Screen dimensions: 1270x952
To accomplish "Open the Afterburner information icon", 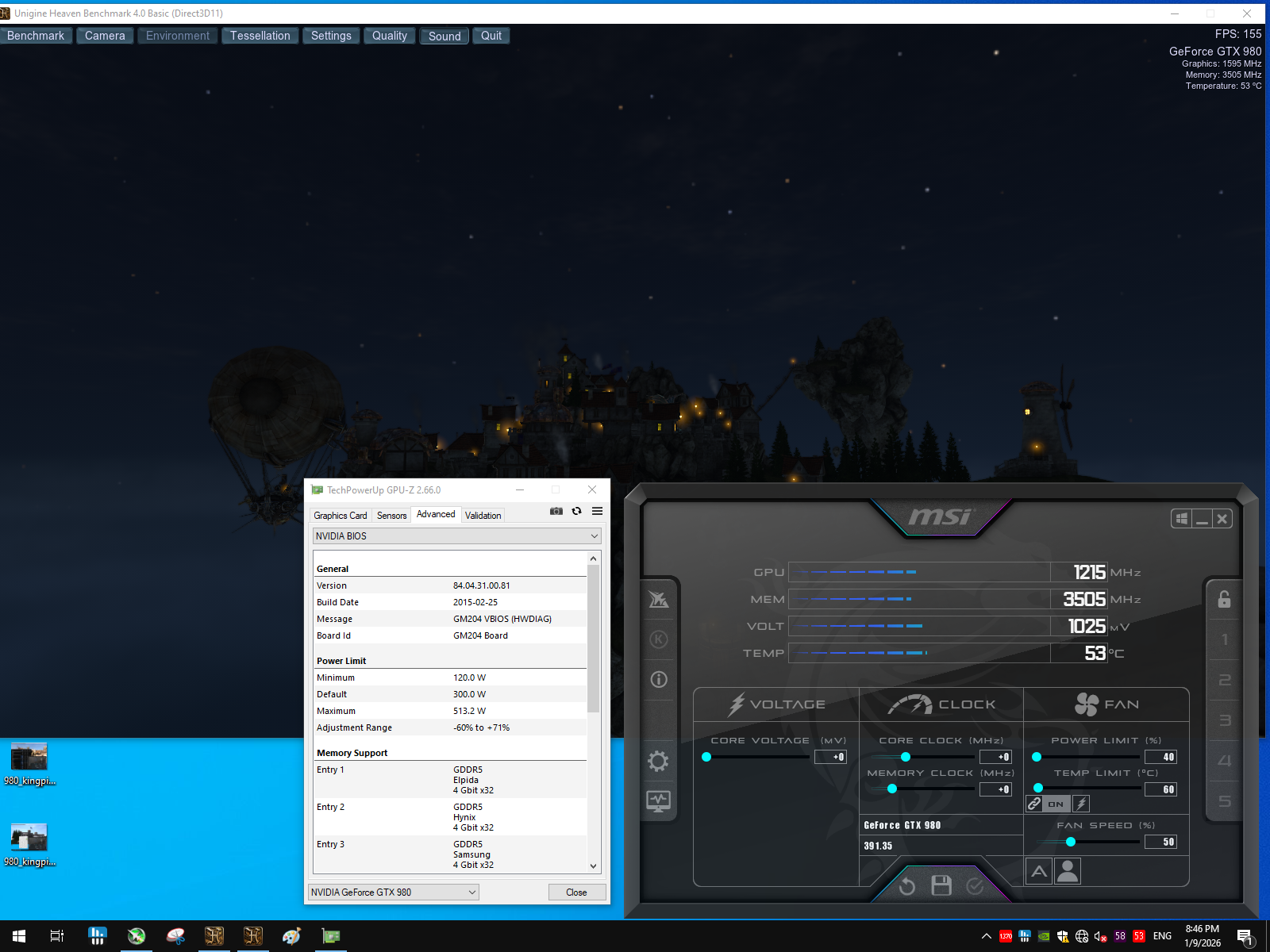I will pos(659,679).
